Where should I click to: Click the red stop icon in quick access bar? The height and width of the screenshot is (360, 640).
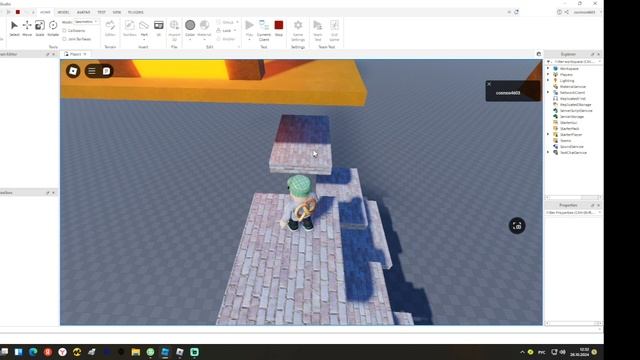(18, 12)
